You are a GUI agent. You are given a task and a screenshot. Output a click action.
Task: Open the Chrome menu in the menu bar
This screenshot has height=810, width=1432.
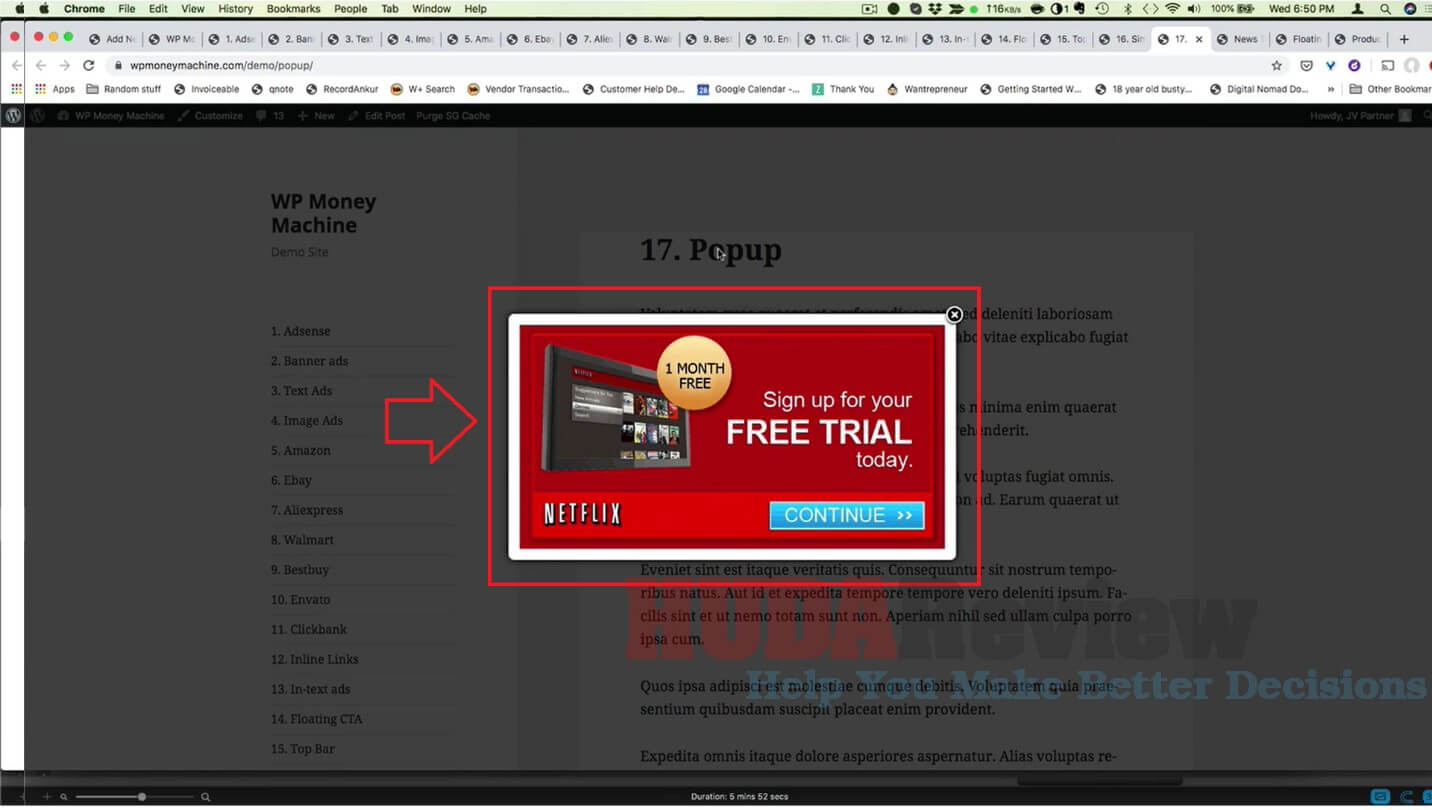pos(84,9)
